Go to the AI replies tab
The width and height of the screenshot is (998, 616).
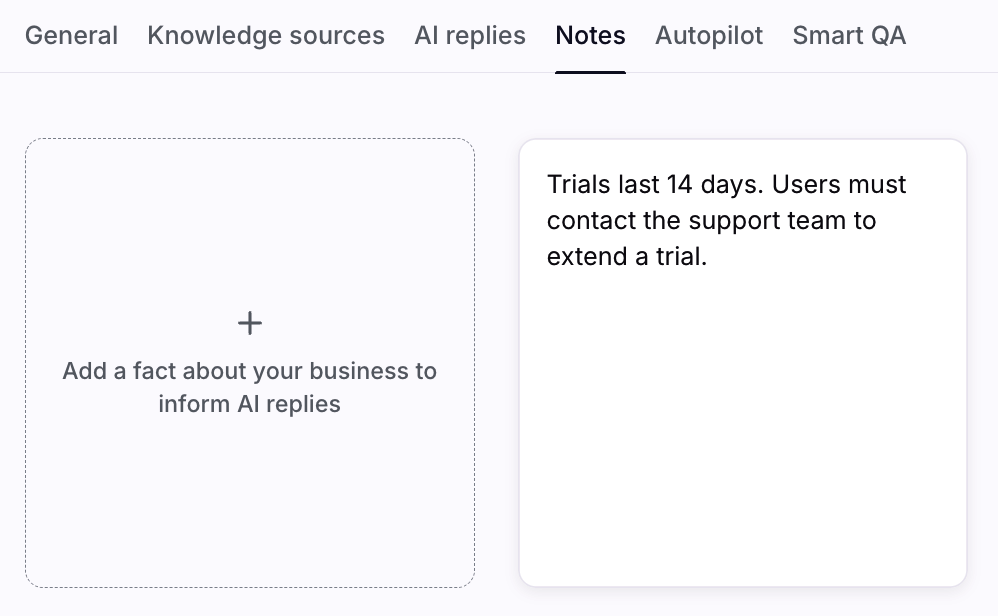click(470, 36)
